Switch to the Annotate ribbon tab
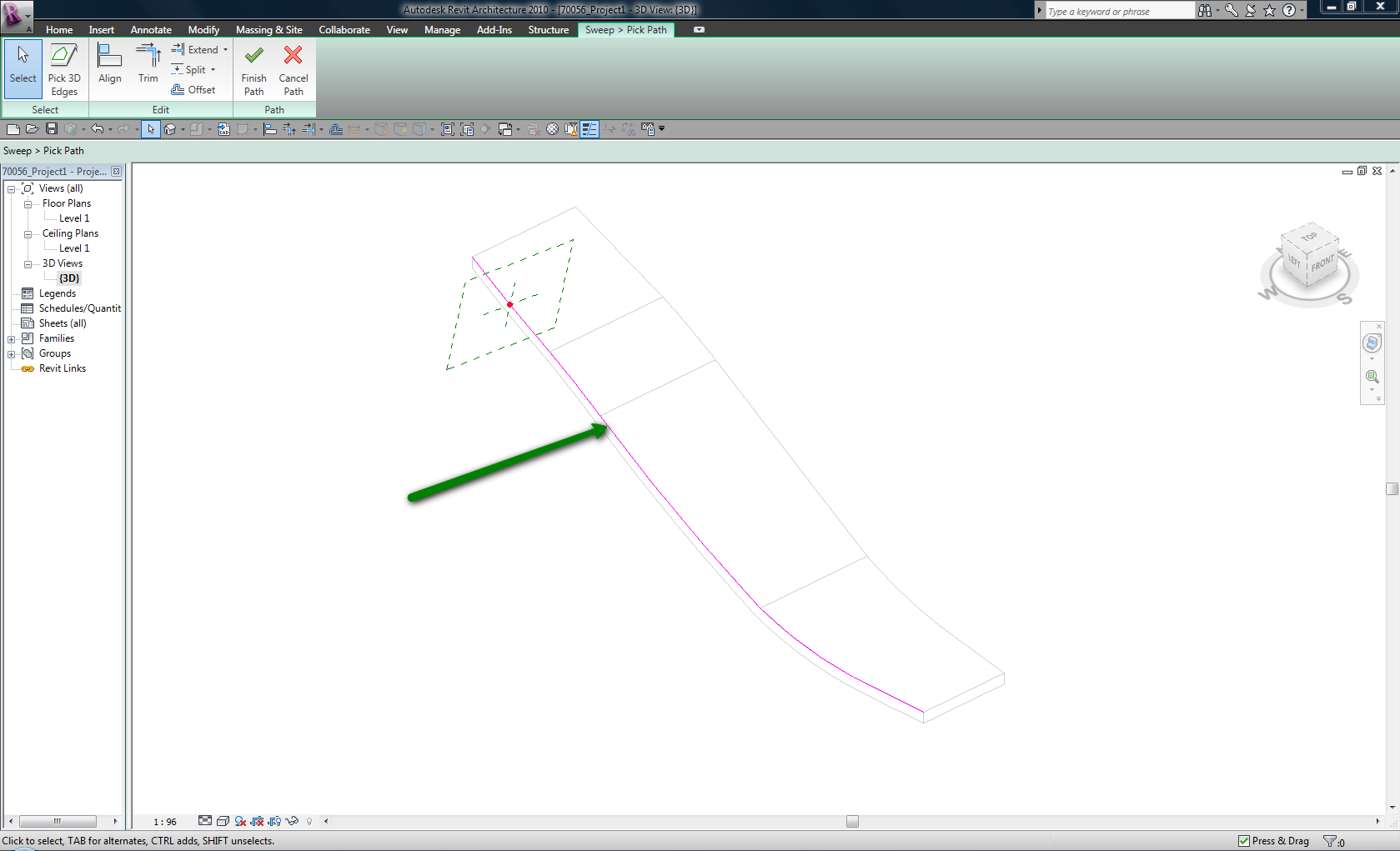The image size is (1400, 851). click(151, 30)
